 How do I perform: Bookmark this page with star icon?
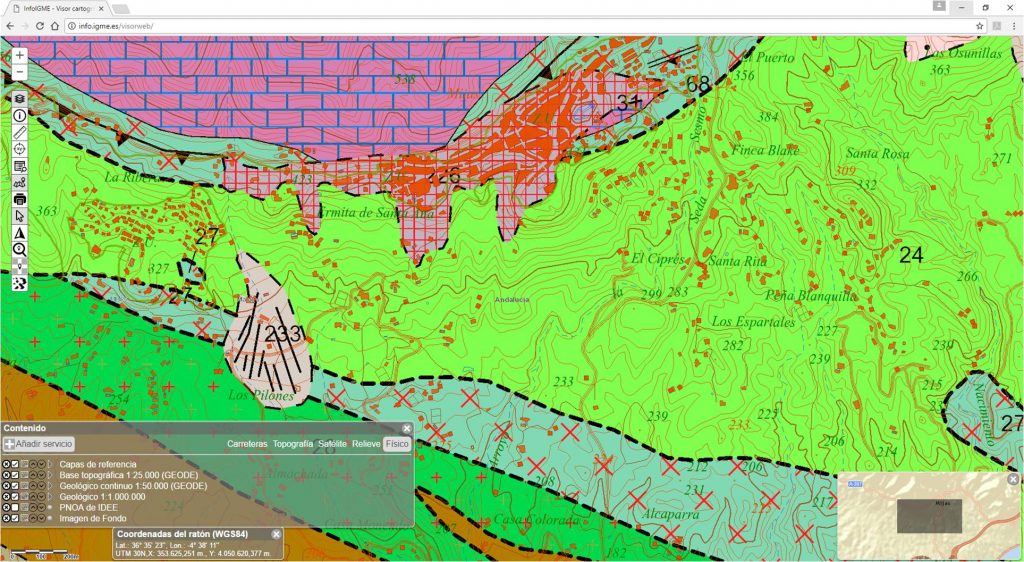pos(980,26)
